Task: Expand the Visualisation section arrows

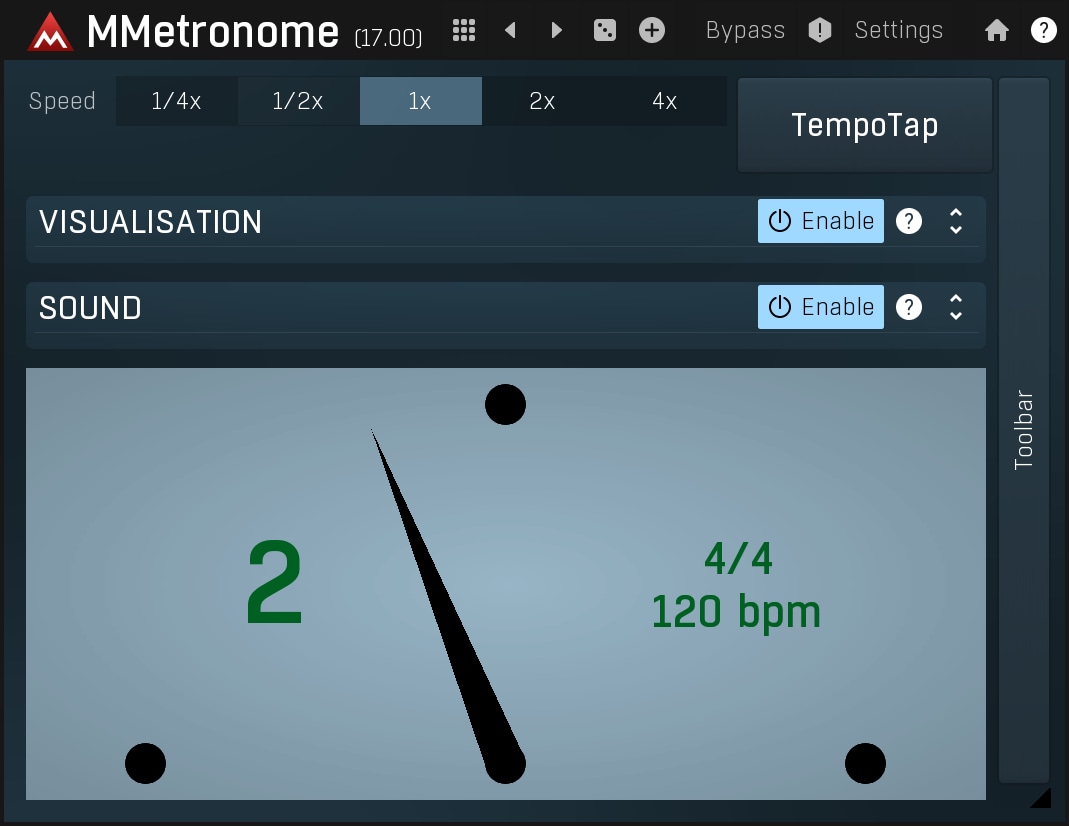Action: click(956, 221)
